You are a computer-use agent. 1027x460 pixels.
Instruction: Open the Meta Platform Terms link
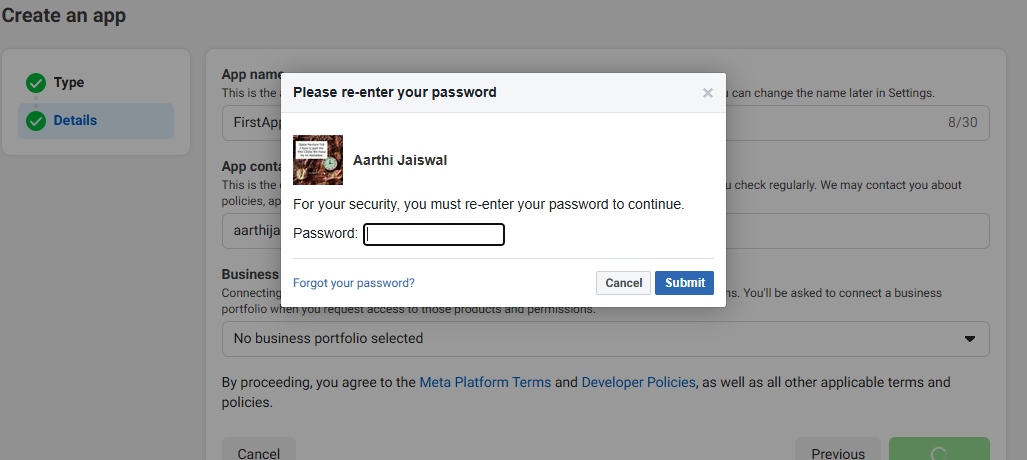pos(485,382)
